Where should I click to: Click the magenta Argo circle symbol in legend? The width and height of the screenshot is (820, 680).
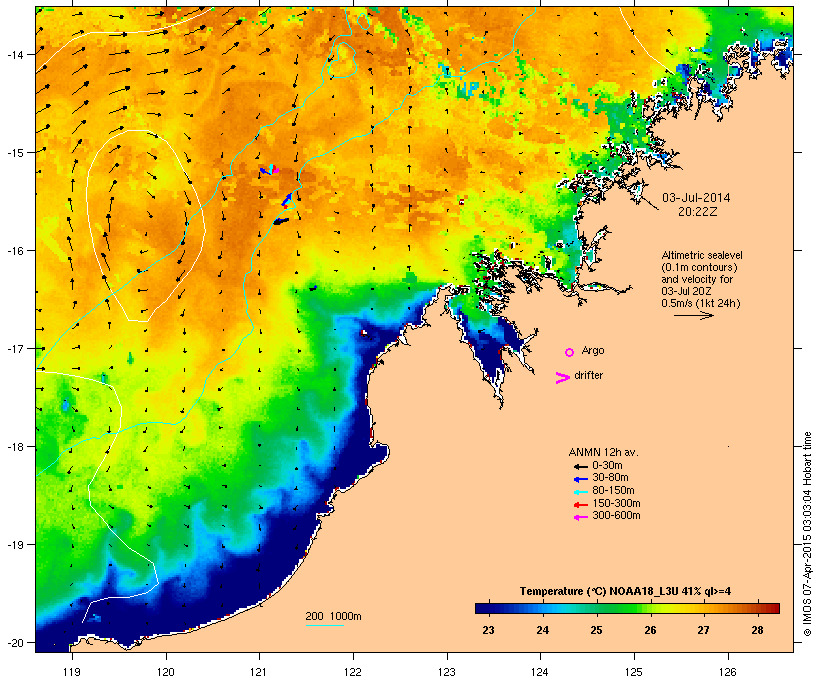pyautogui.click(x=570, y=352)
